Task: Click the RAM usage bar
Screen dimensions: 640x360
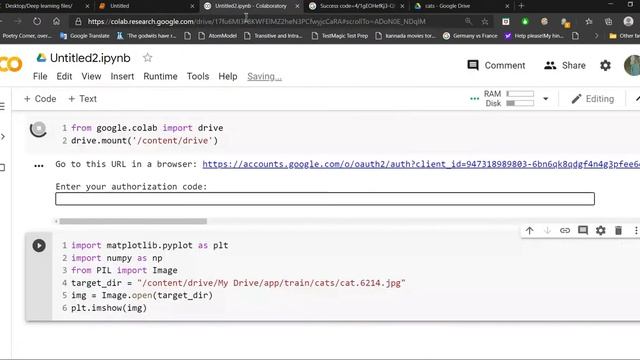Action: (x=520, y=94)
